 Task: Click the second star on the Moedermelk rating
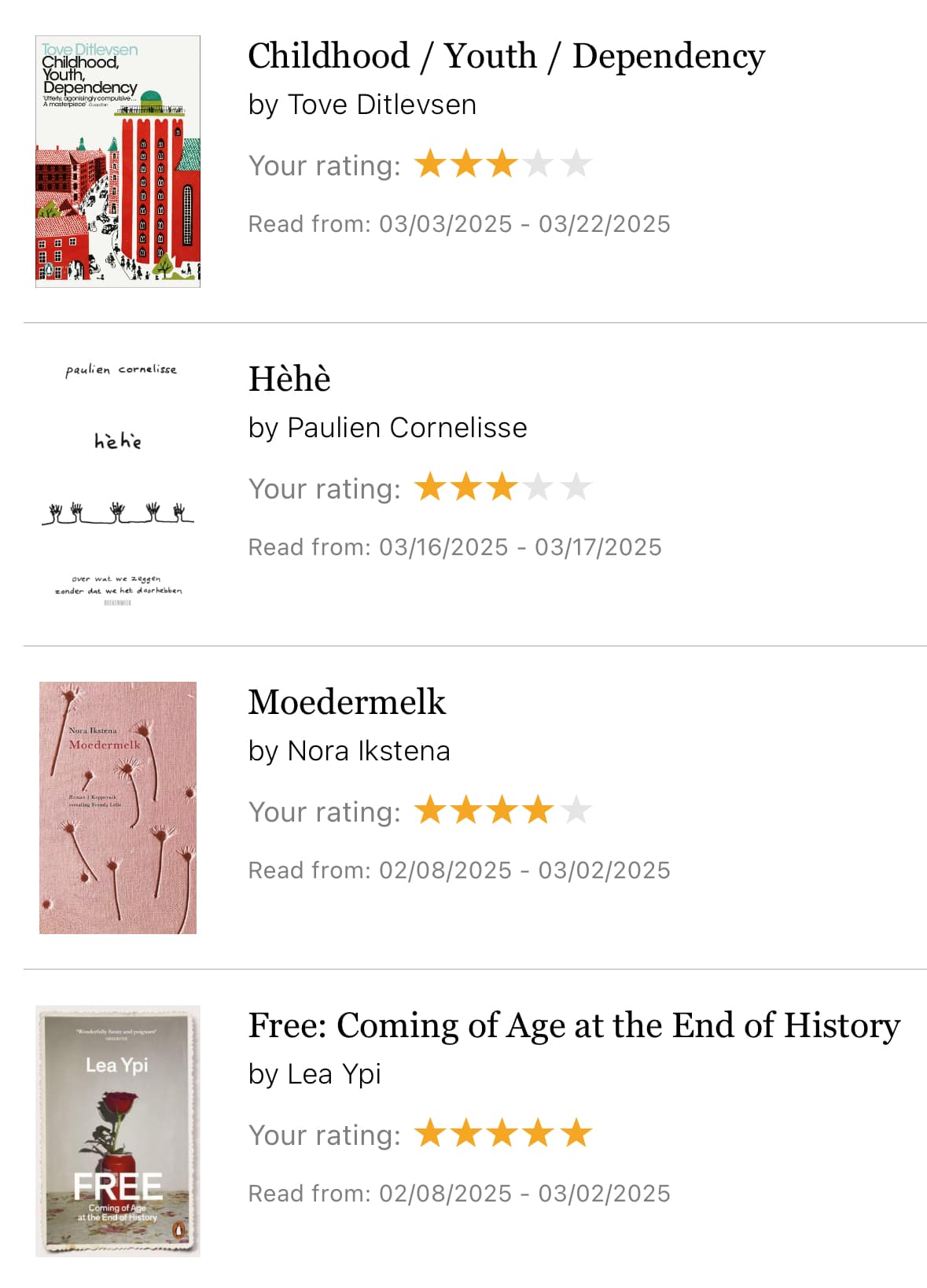pos(466,811)
